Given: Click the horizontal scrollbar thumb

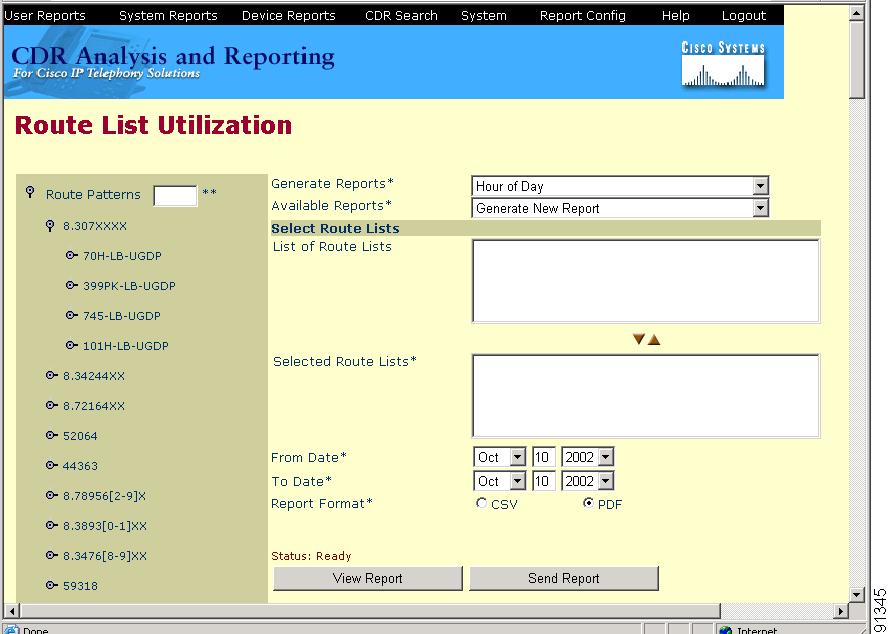Looking at the screenshot, I should pyautogui.click(x=370, y=611).
